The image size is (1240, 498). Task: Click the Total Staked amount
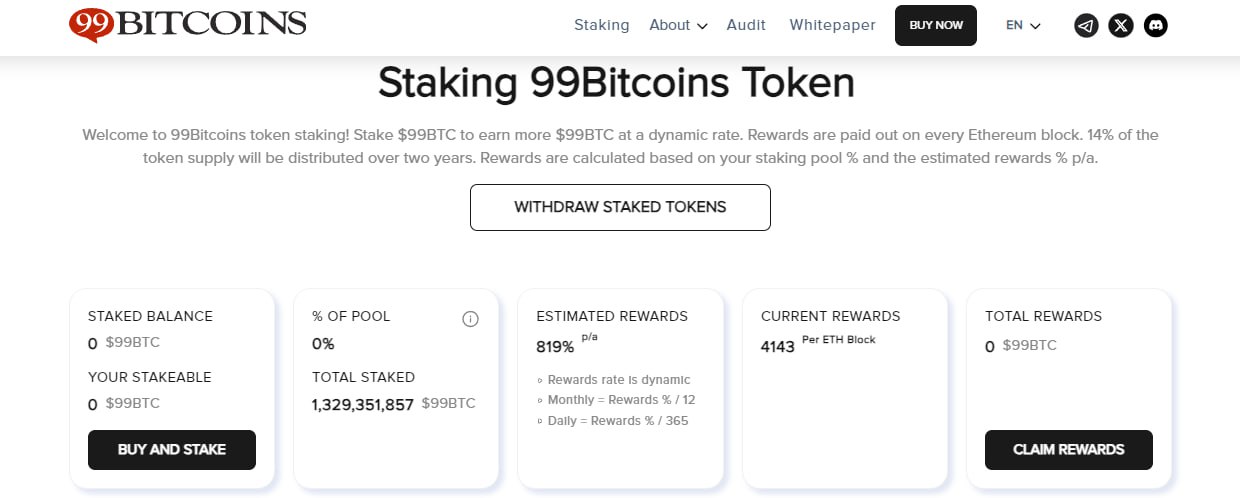(x=363, y=405)
